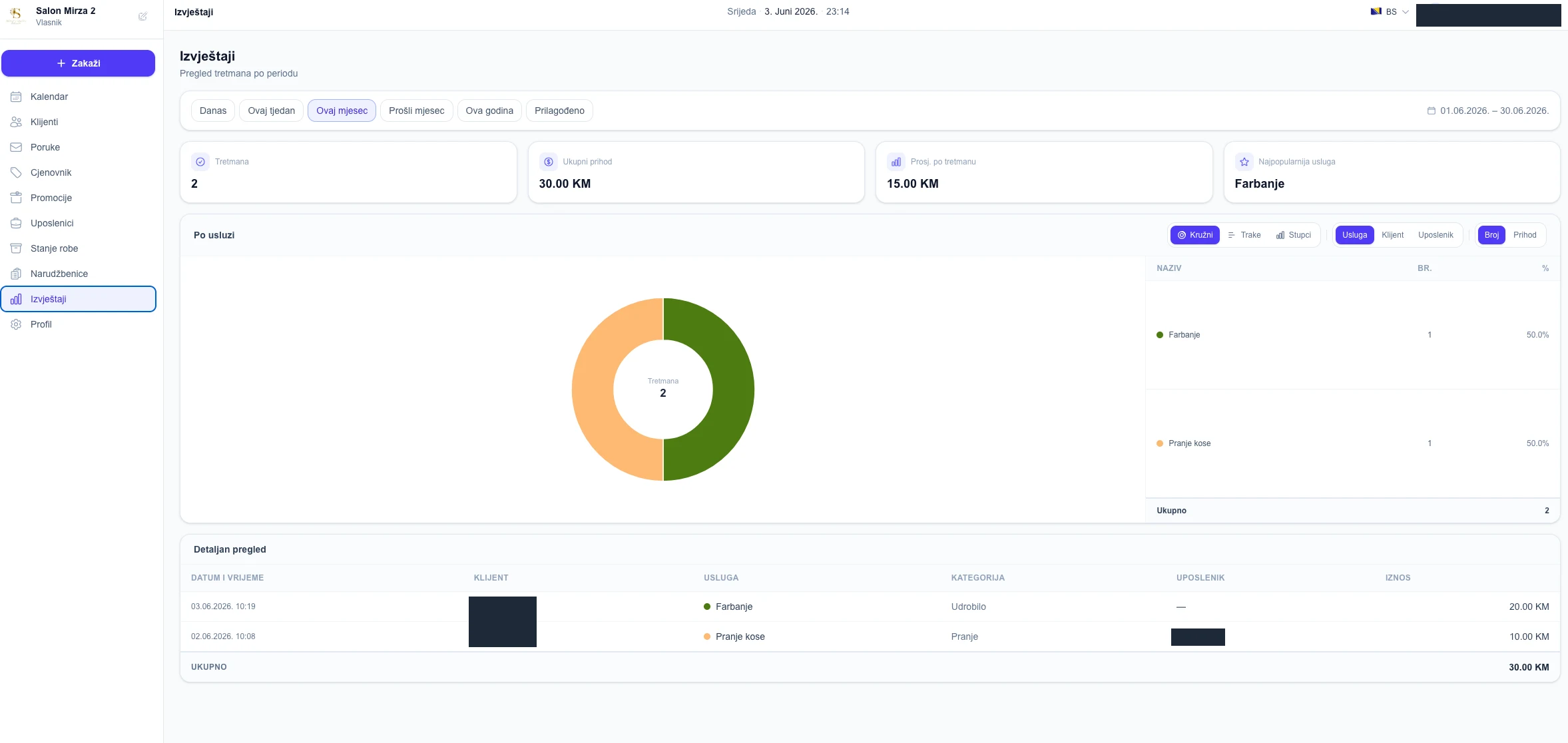Click the Narudžbenice clipboard icon

[x=16, y=274]
